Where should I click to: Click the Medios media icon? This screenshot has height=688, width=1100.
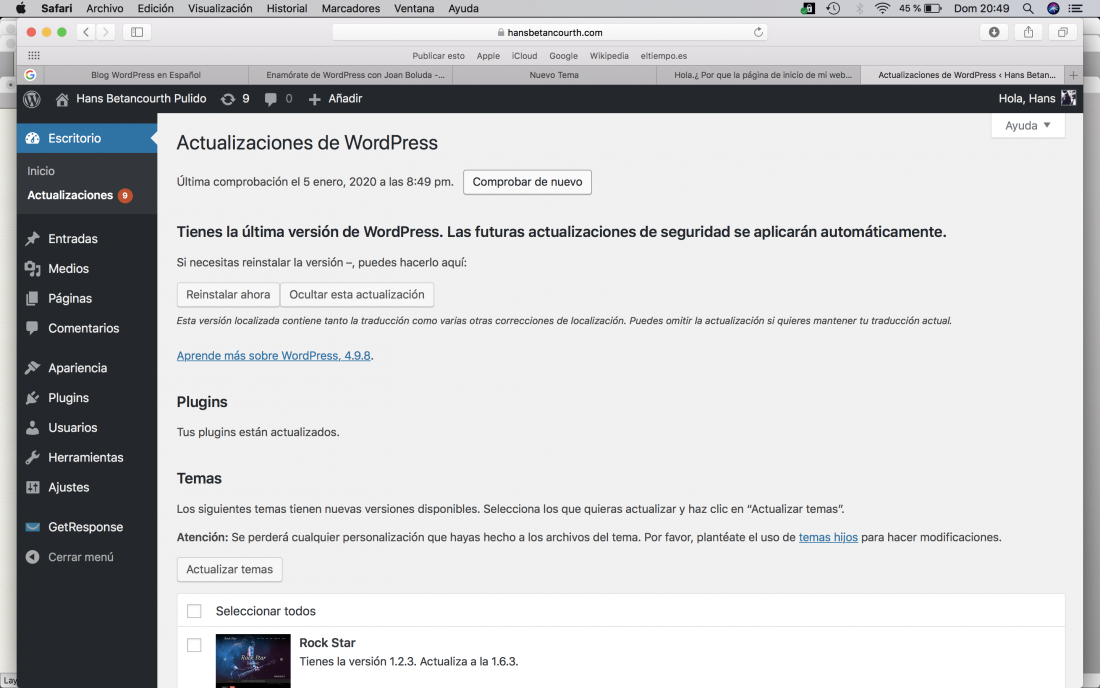(x=32, y=269)
